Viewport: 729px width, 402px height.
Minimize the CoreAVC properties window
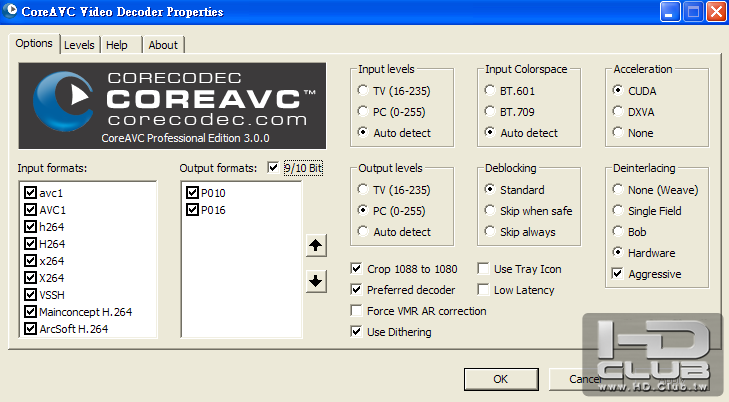coord(669,12)
